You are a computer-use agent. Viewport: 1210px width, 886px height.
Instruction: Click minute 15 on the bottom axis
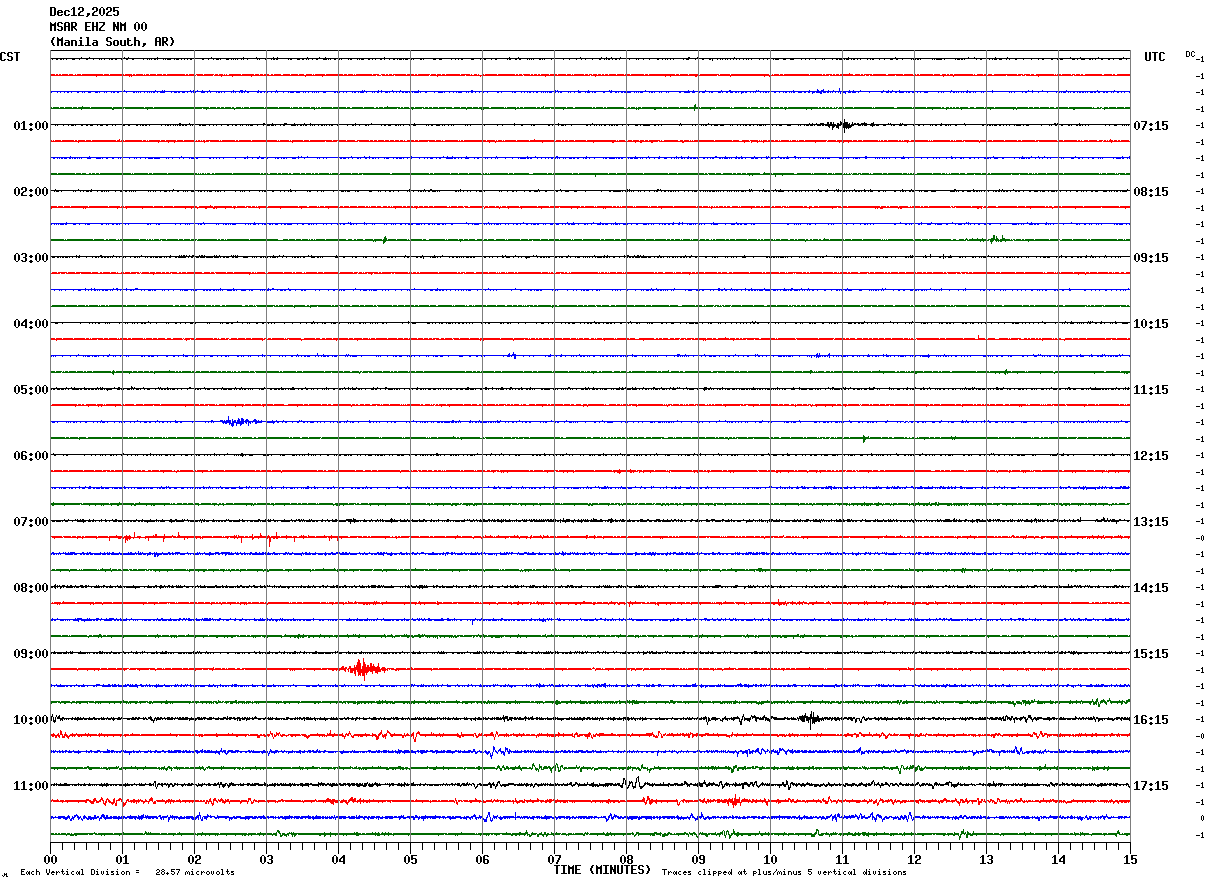click(x=1130, y=859)
